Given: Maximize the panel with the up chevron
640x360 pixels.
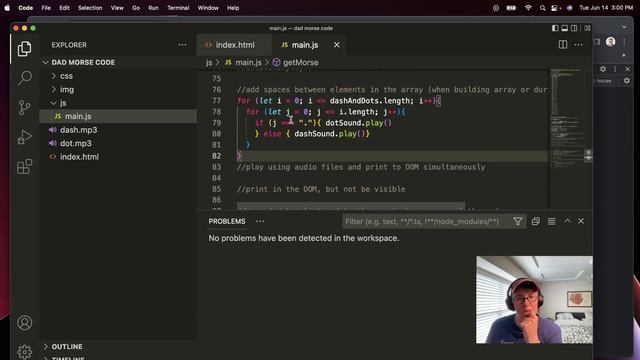Looking at the screenshot, I should (x=567, y=221).
